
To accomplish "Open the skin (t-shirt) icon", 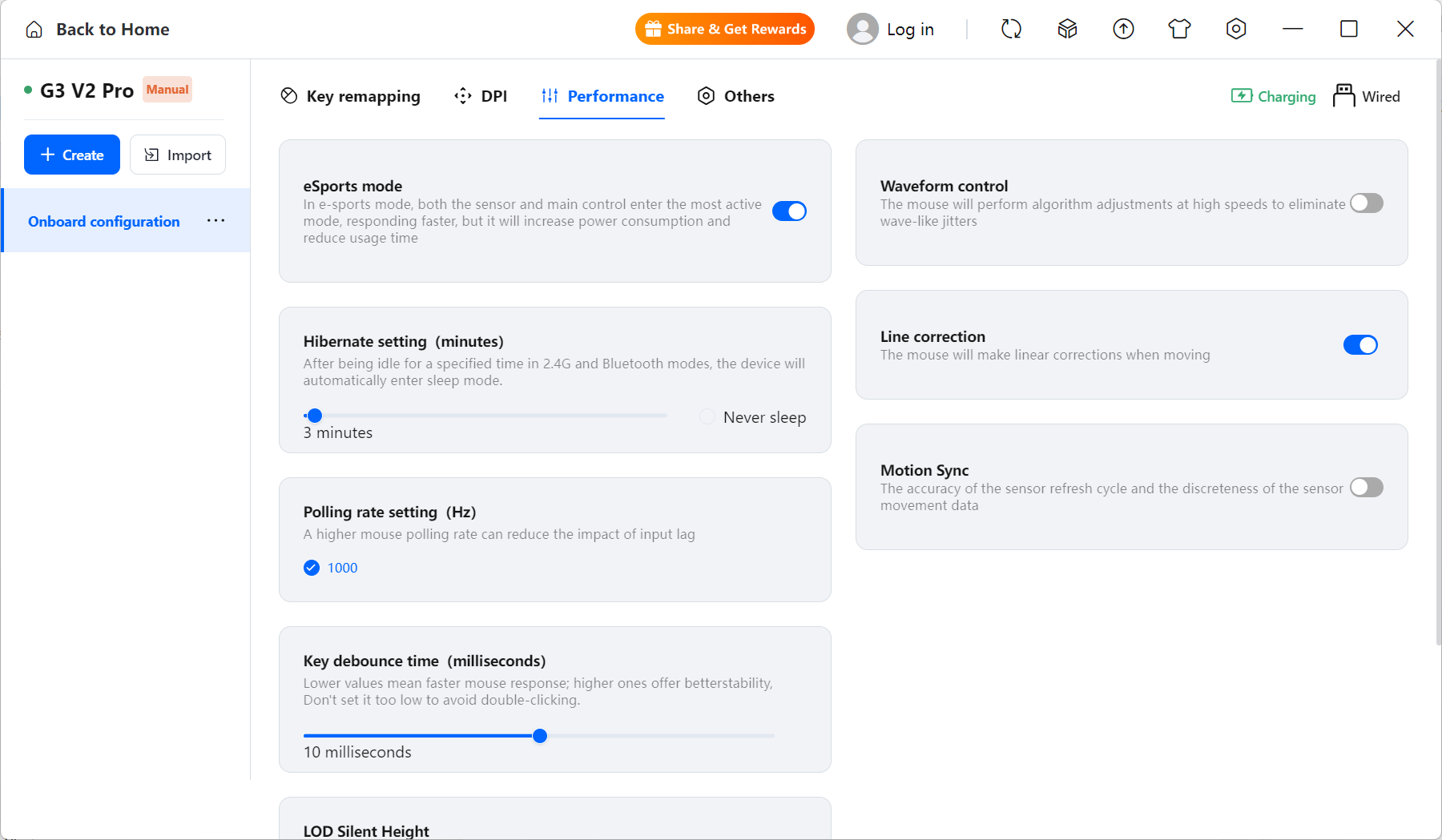I will pyautogui.click(x=1179, y=30).
